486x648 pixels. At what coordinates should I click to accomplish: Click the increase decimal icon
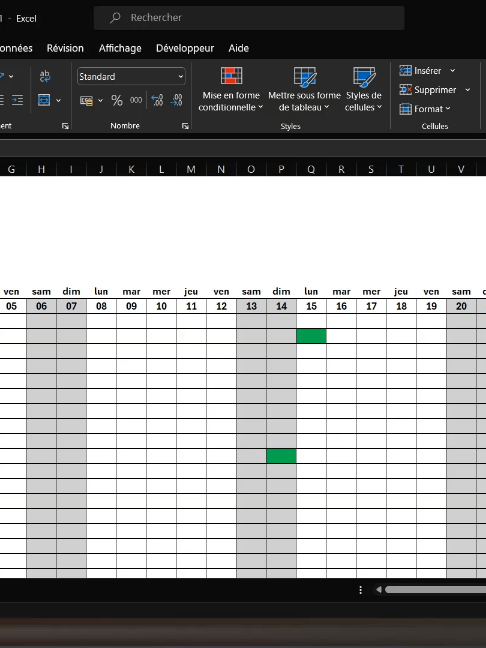click(157, 100)
